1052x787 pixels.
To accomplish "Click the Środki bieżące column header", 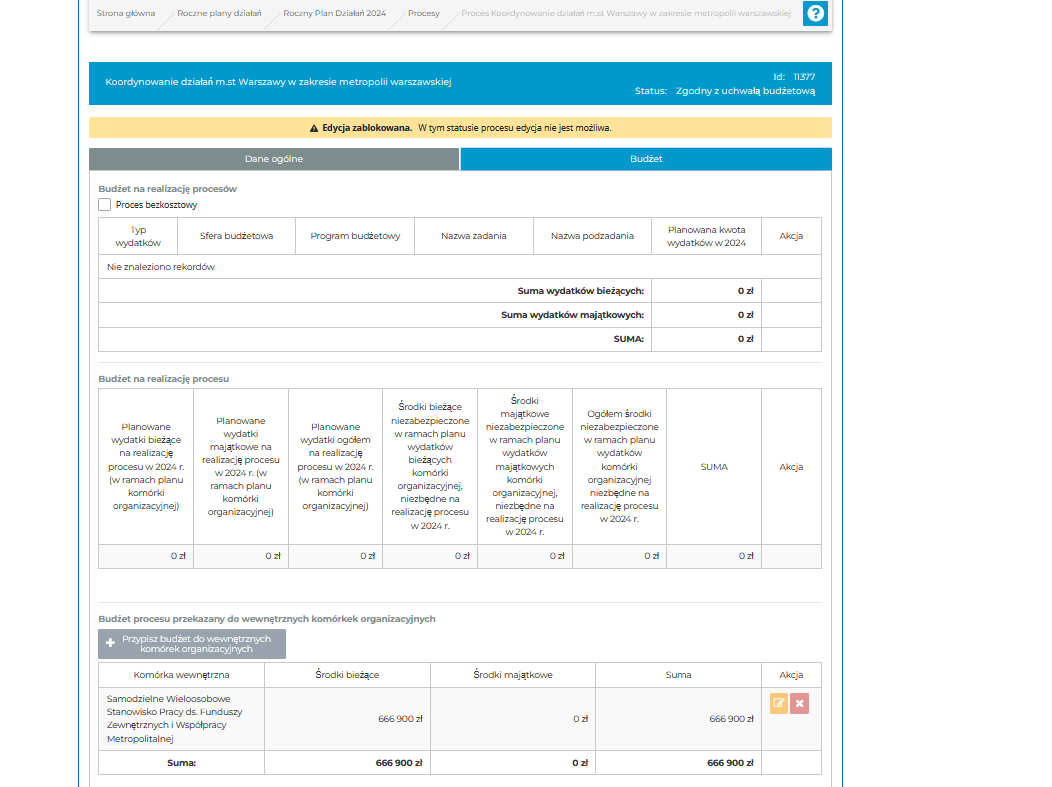I will [347, 675].
